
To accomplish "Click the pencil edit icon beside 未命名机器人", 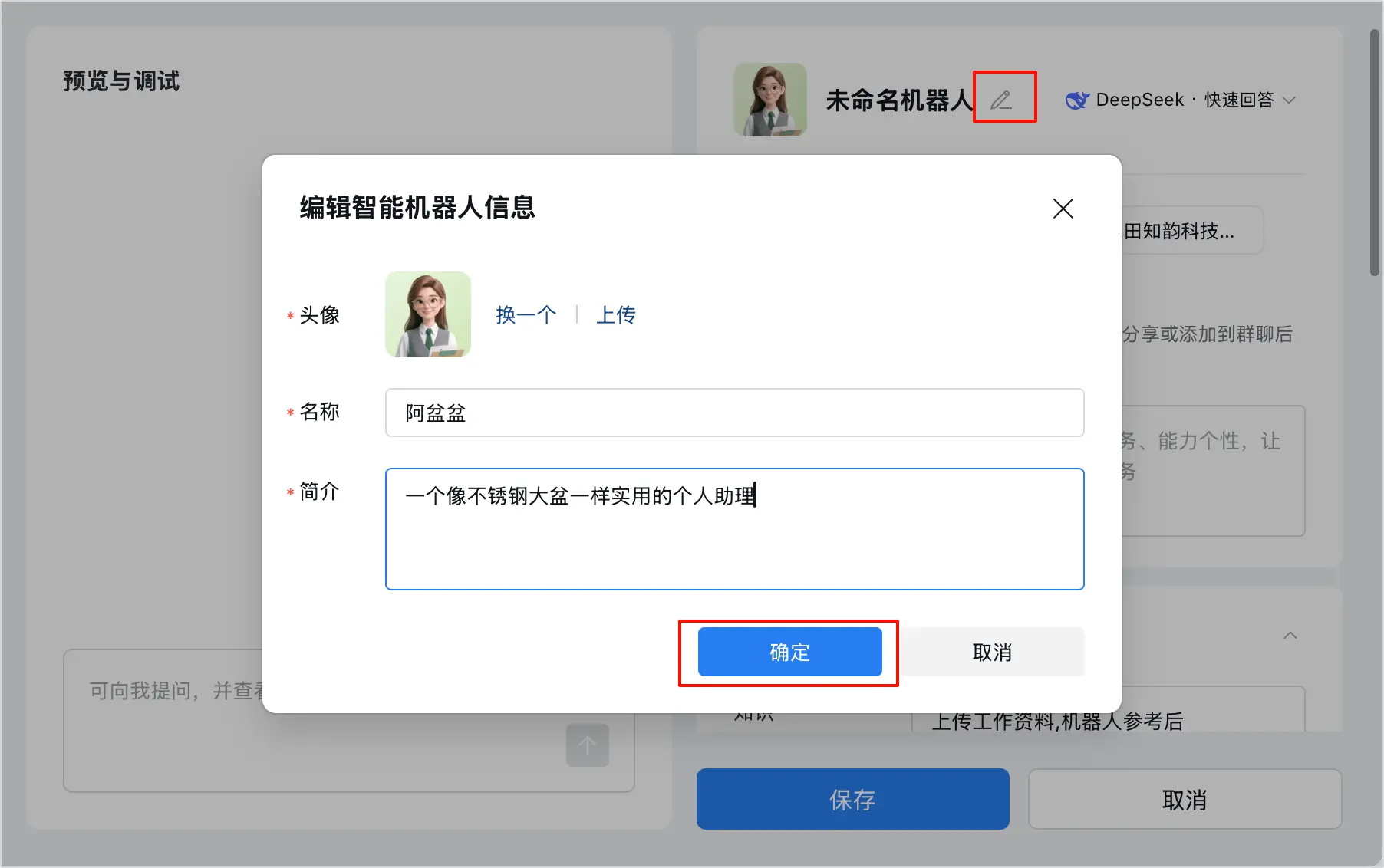I will (1003, 98).
